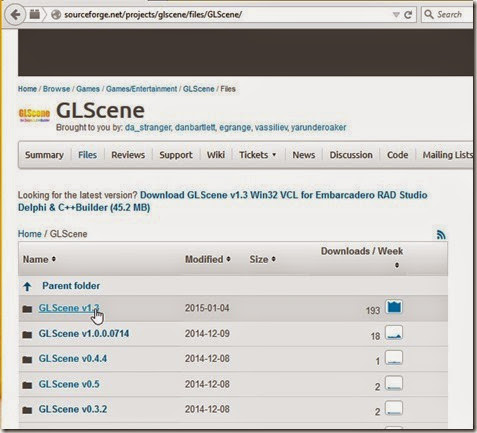Screen dimensions: 477x433
Task: Open the Summary tab
Action: coord(44,155)
